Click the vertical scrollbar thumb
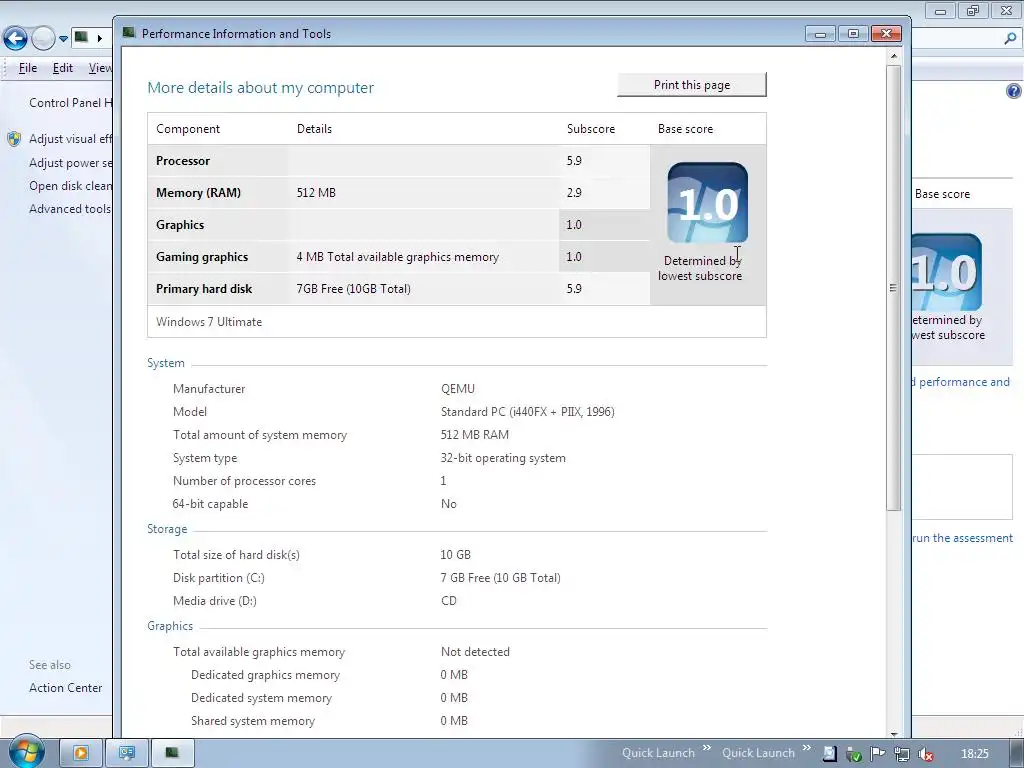Viewport: 1024px width, 768px height. click(x=893, y=287)
